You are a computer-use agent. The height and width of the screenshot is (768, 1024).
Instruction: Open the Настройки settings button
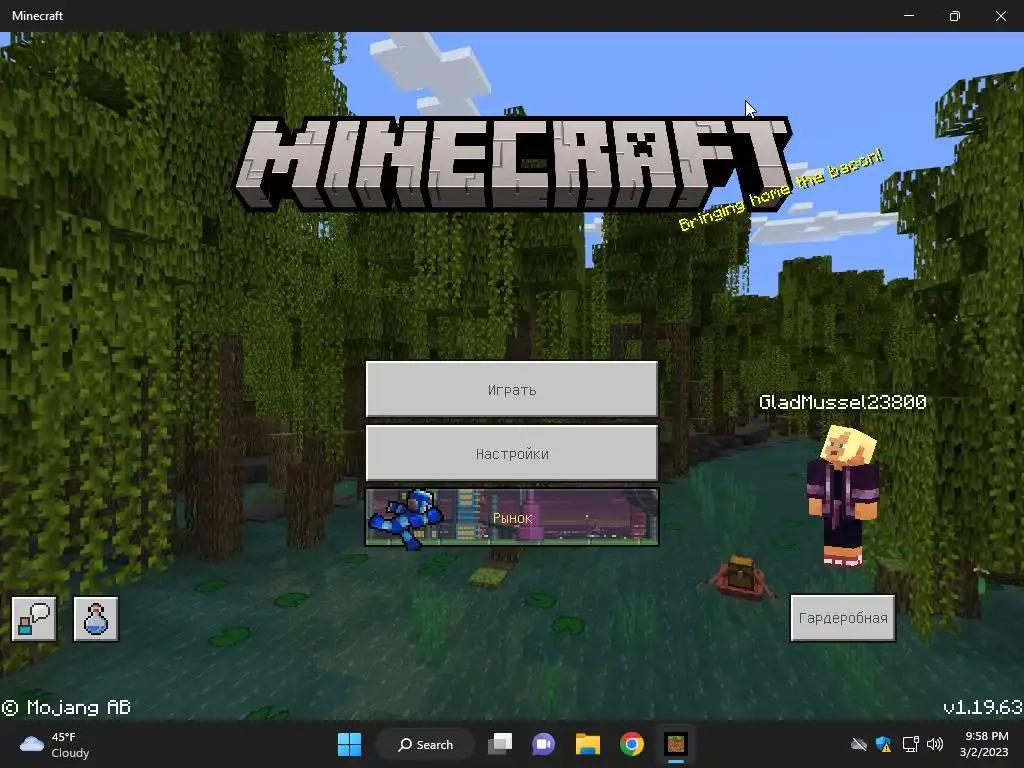point(511,453)
